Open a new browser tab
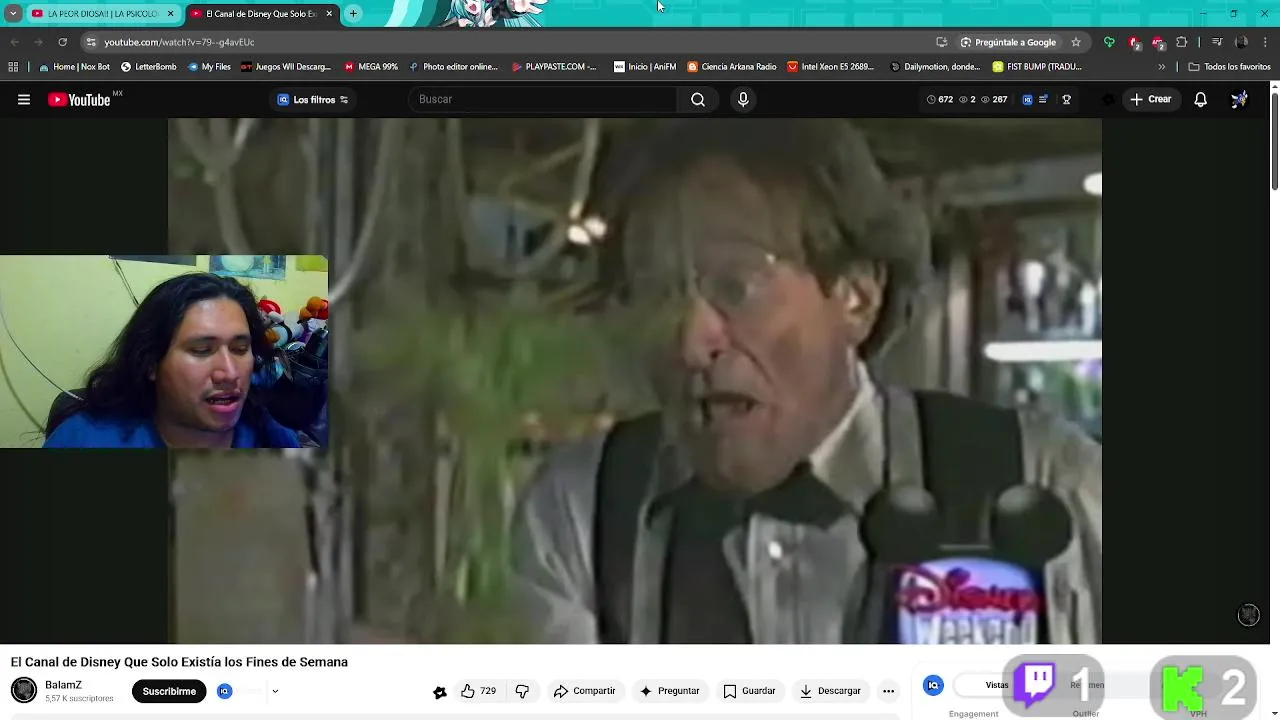Screen dimensions: 1280x720 coord(353,14)
